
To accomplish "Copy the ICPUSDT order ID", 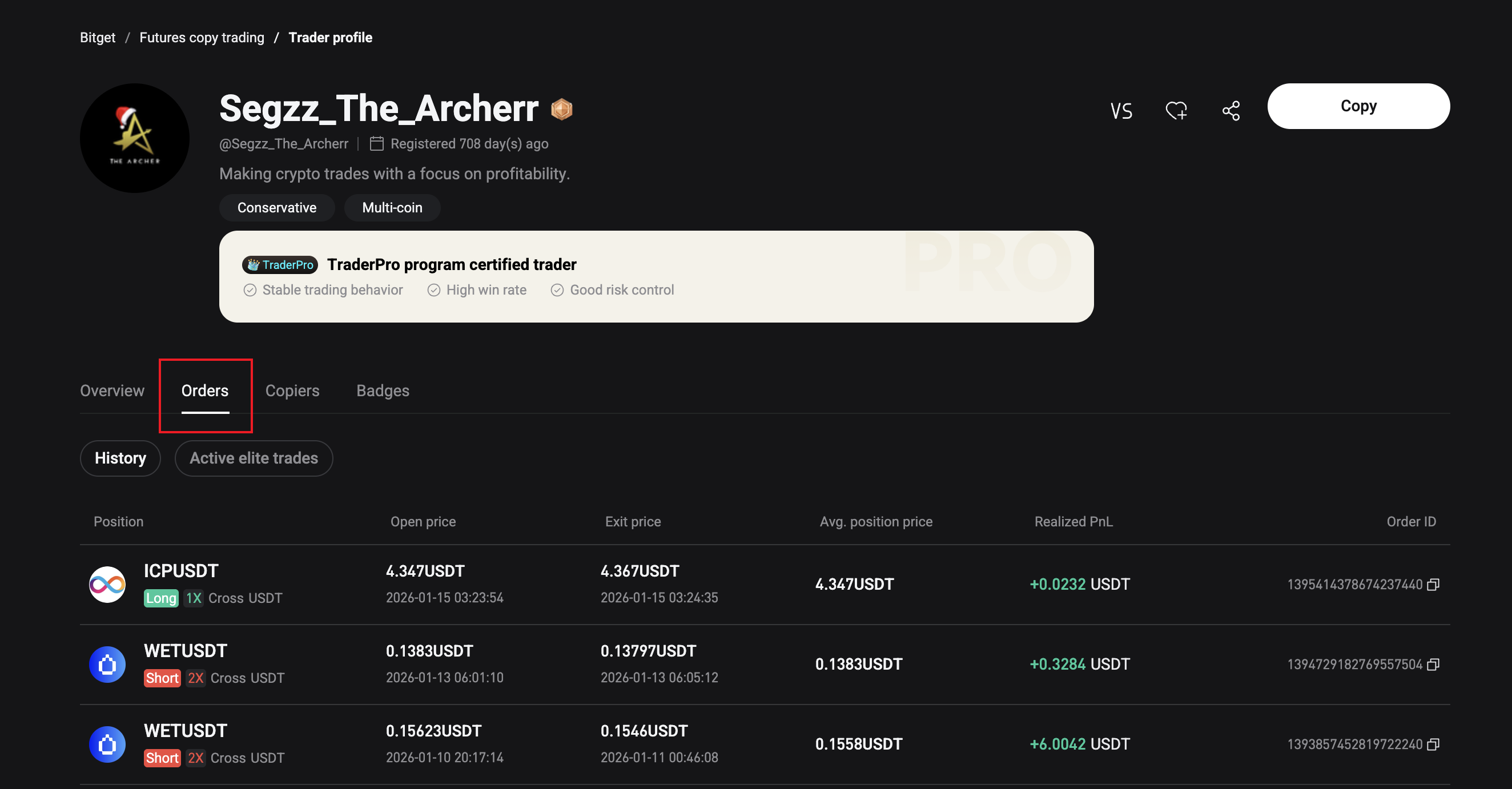I will (1433, 585).
